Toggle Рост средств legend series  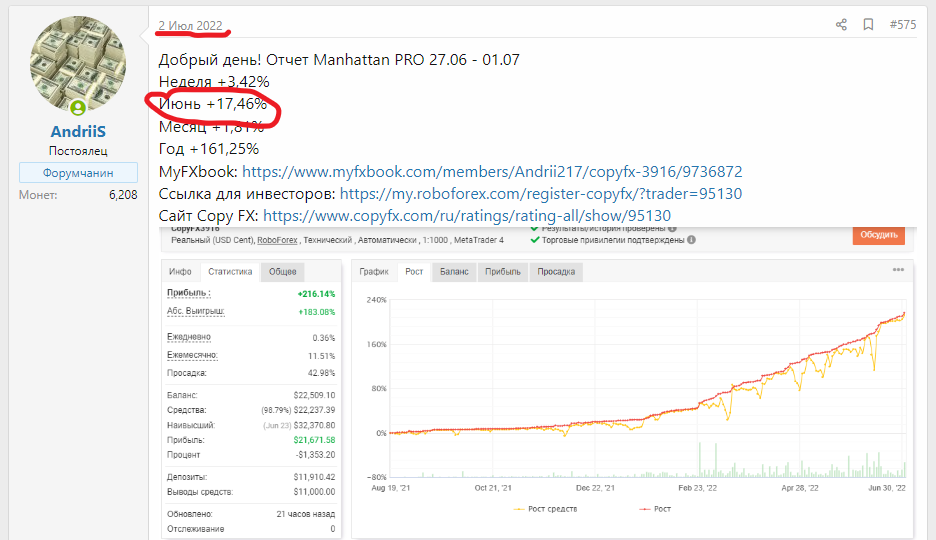pos(545,509)
